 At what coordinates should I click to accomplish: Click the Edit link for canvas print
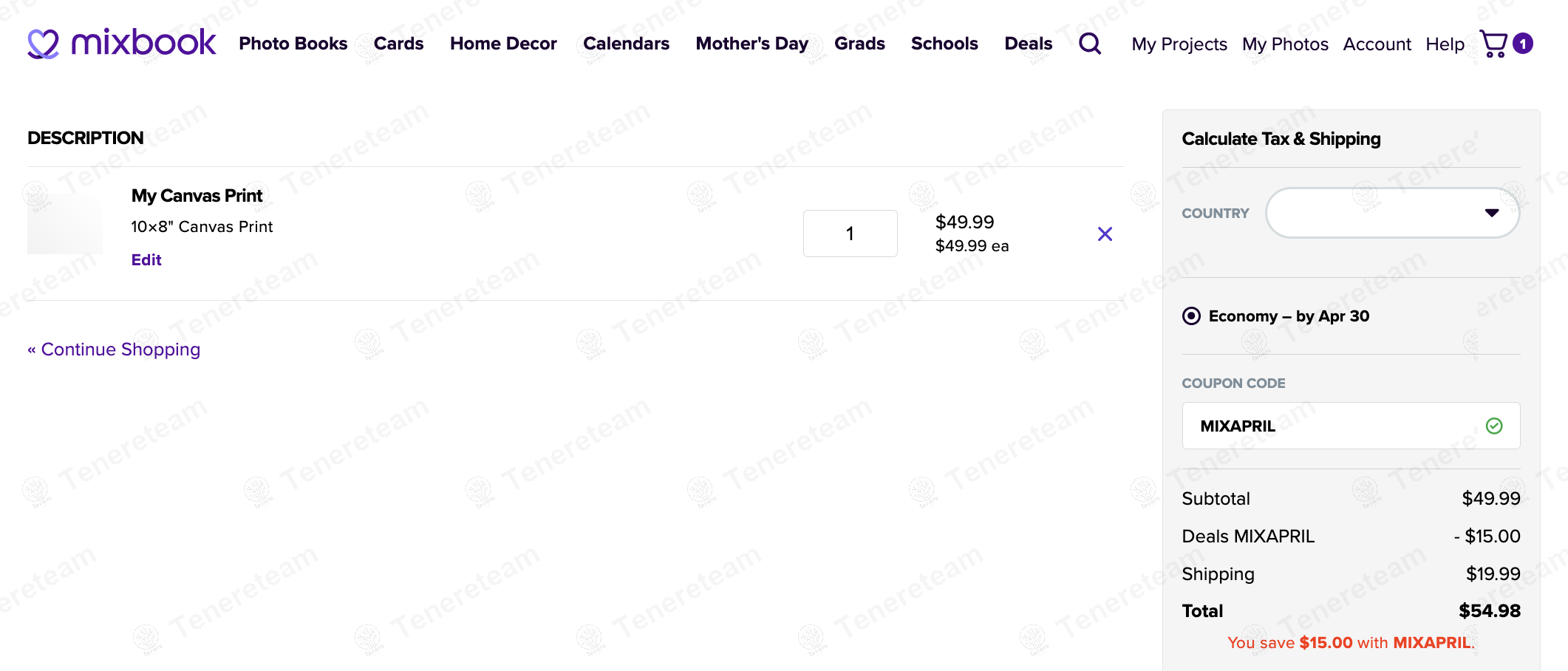146,260
